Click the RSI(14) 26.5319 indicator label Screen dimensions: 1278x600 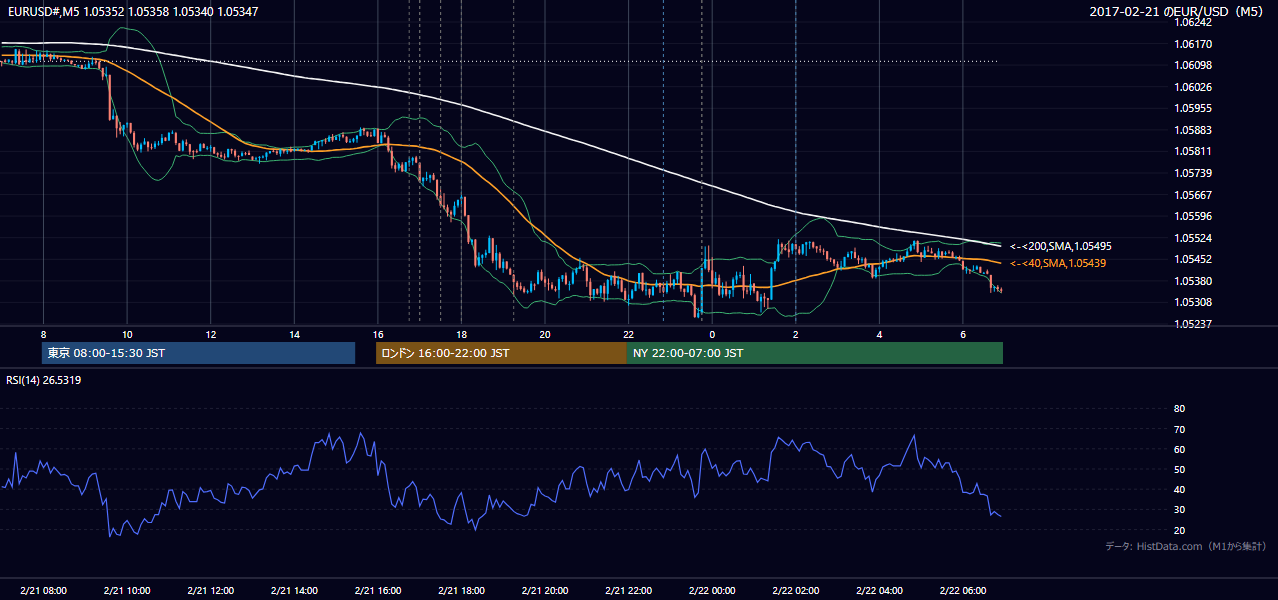click(44, 380)
